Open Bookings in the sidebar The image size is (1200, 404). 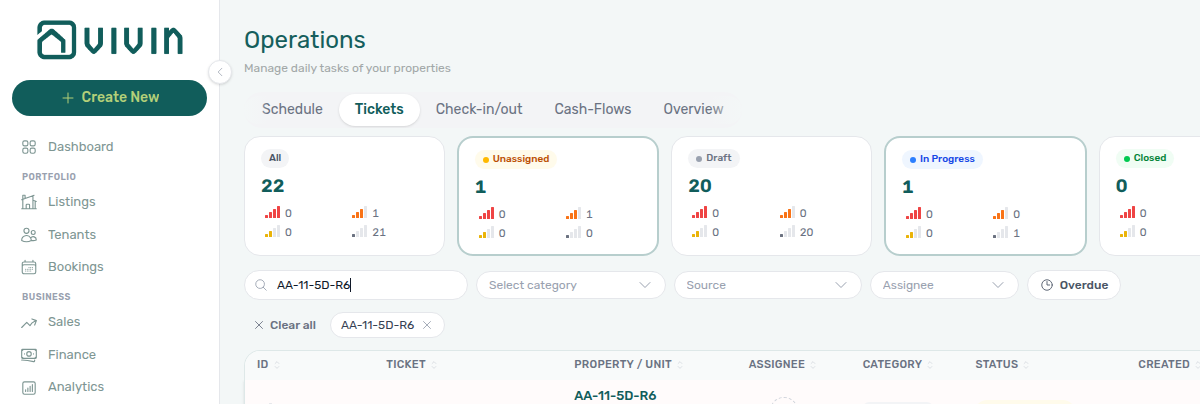(x=75, y=267)
